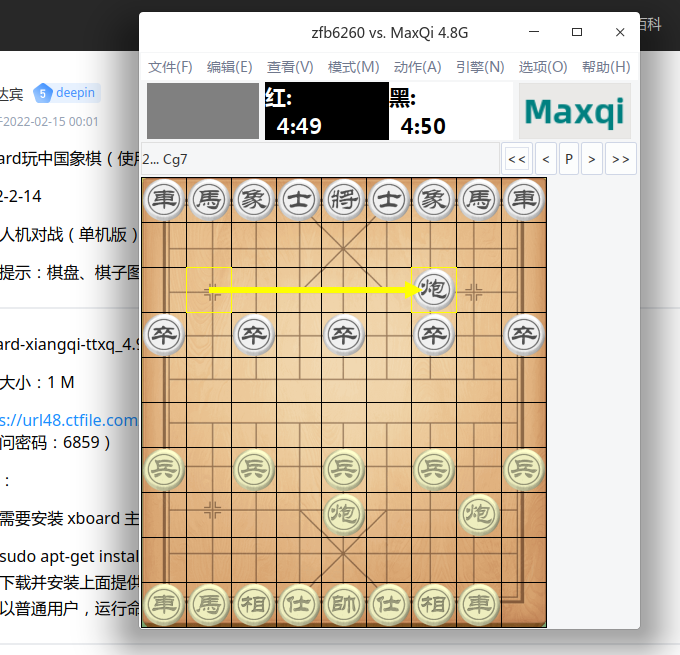The image size is (680, 655).
Task: Open the 查看(V) menu
Action: pos(290,67)
